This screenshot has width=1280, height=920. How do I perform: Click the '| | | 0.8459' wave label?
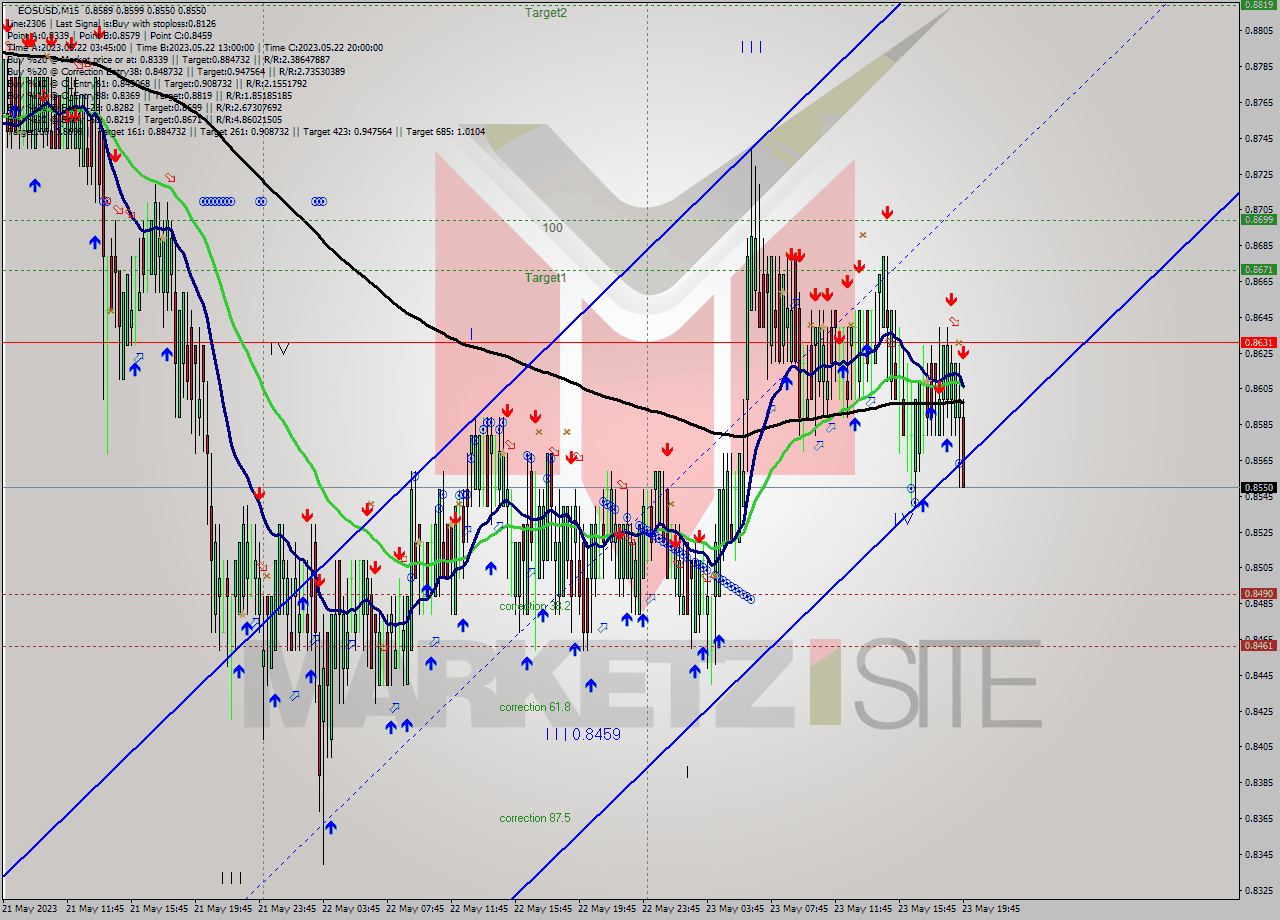coord(584,734)
